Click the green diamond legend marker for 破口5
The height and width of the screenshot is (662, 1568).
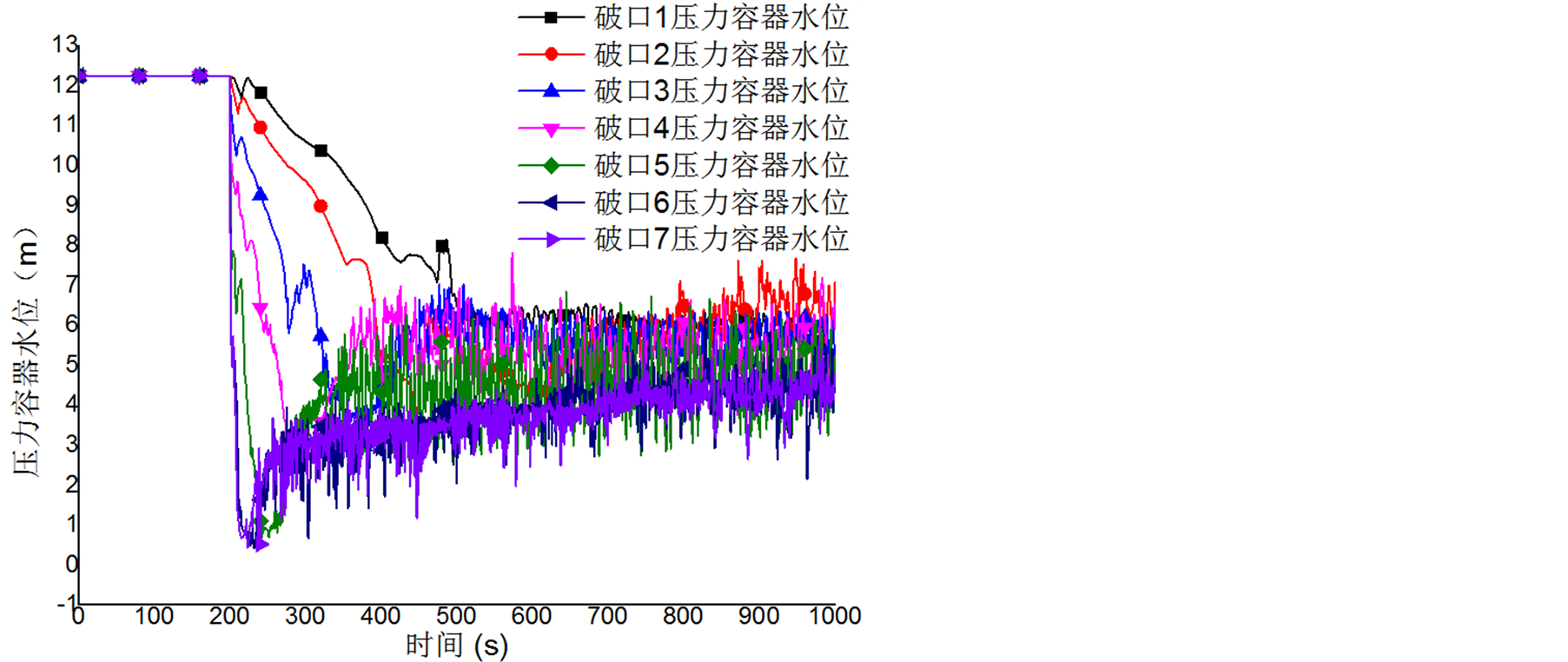click(551, 165)
